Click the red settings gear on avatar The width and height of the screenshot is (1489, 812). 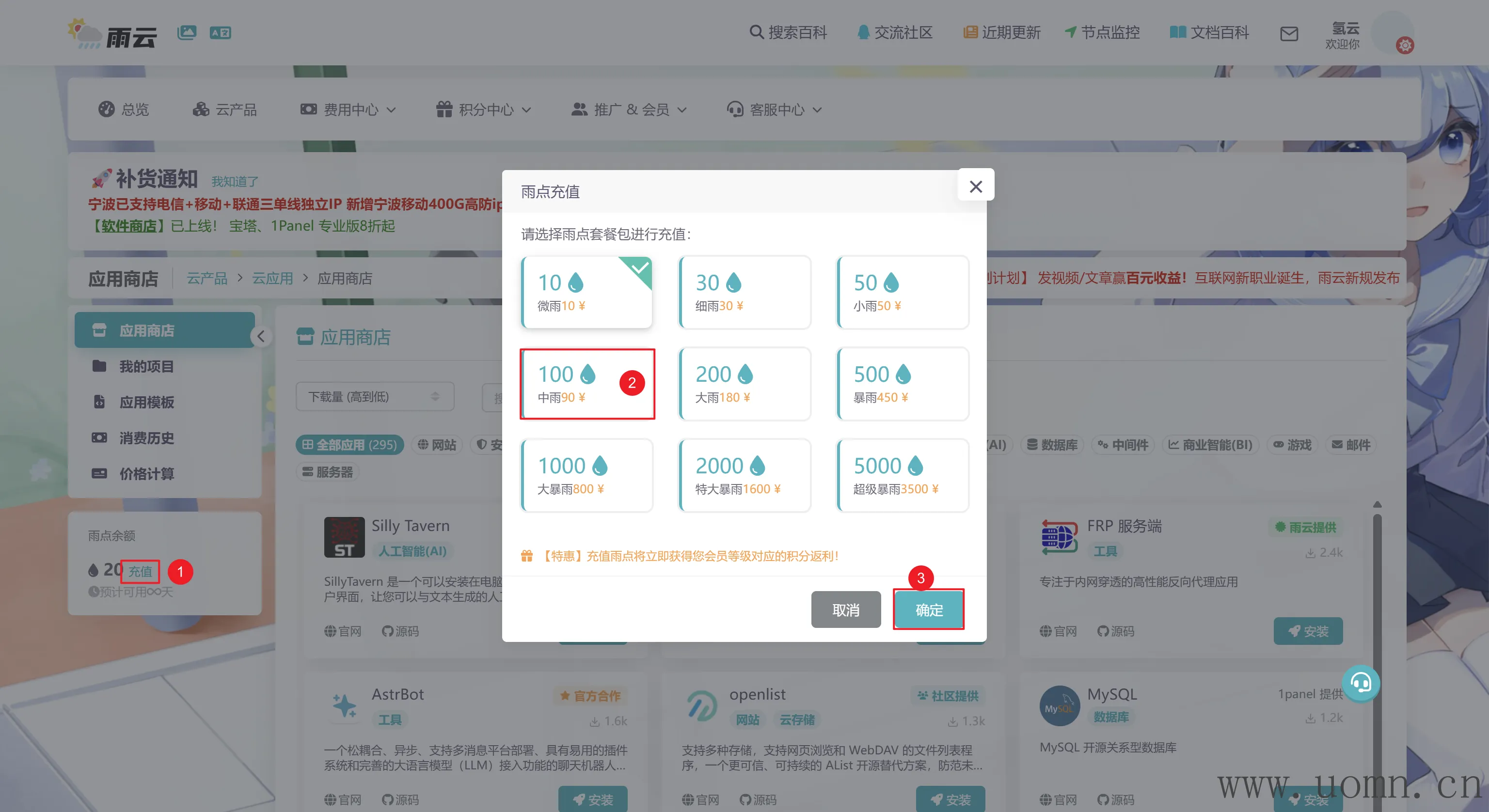[1405, 45]
